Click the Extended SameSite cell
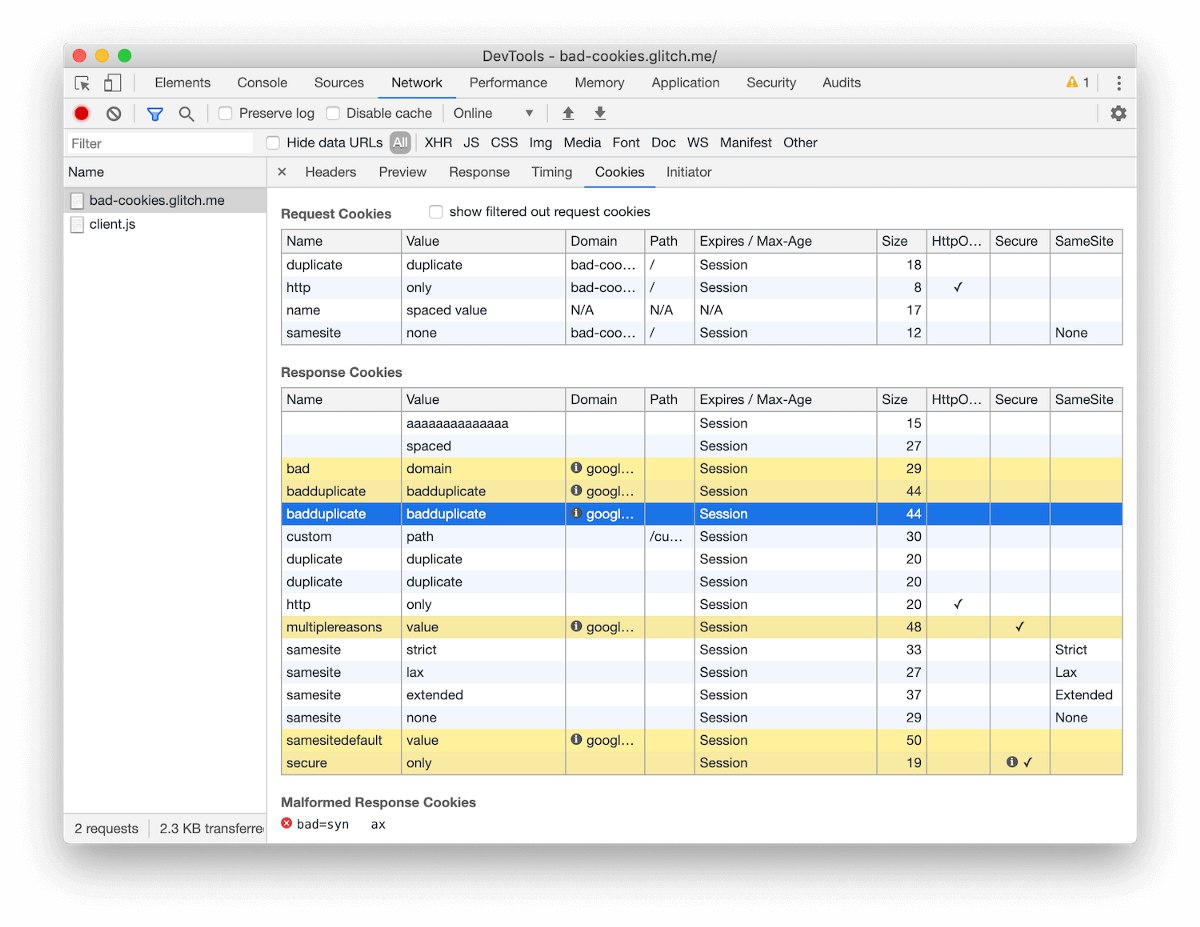 coord(1084,695)
